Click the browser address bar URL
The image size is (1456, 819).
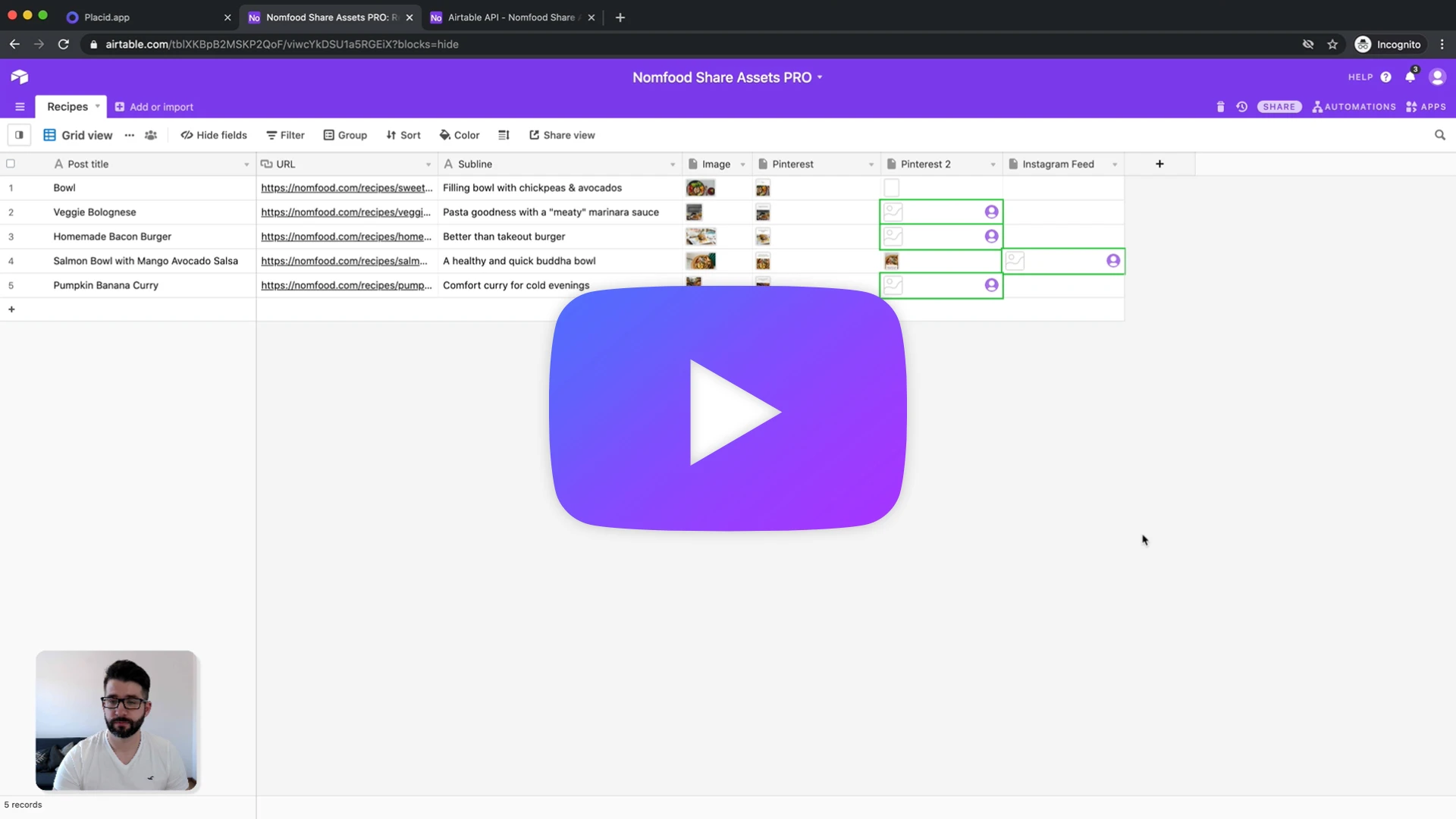click(282, 45)
